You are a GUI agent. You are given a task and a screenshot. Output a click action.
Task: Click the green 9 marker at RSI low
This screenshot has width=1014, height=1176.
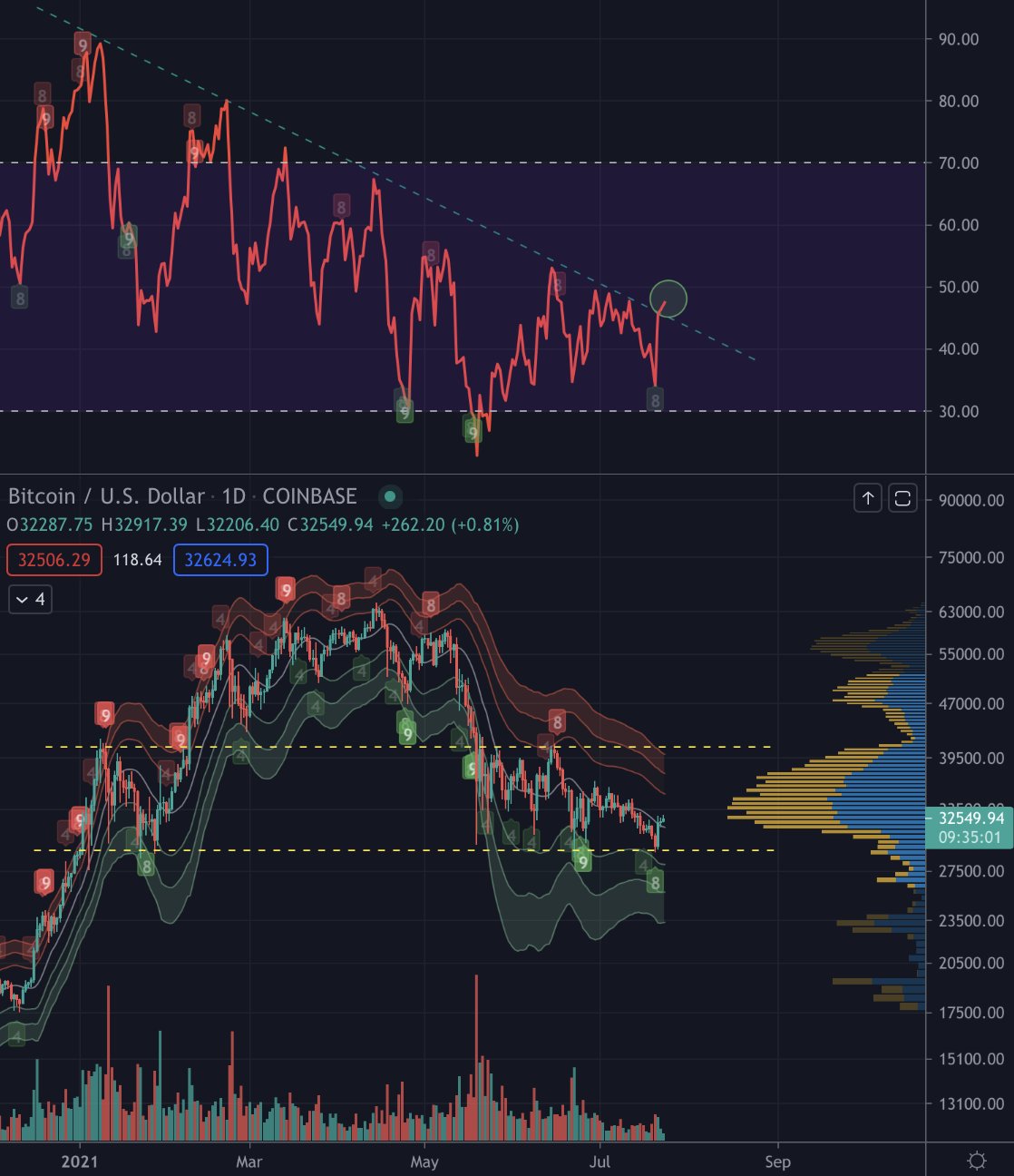click(473, 432)
